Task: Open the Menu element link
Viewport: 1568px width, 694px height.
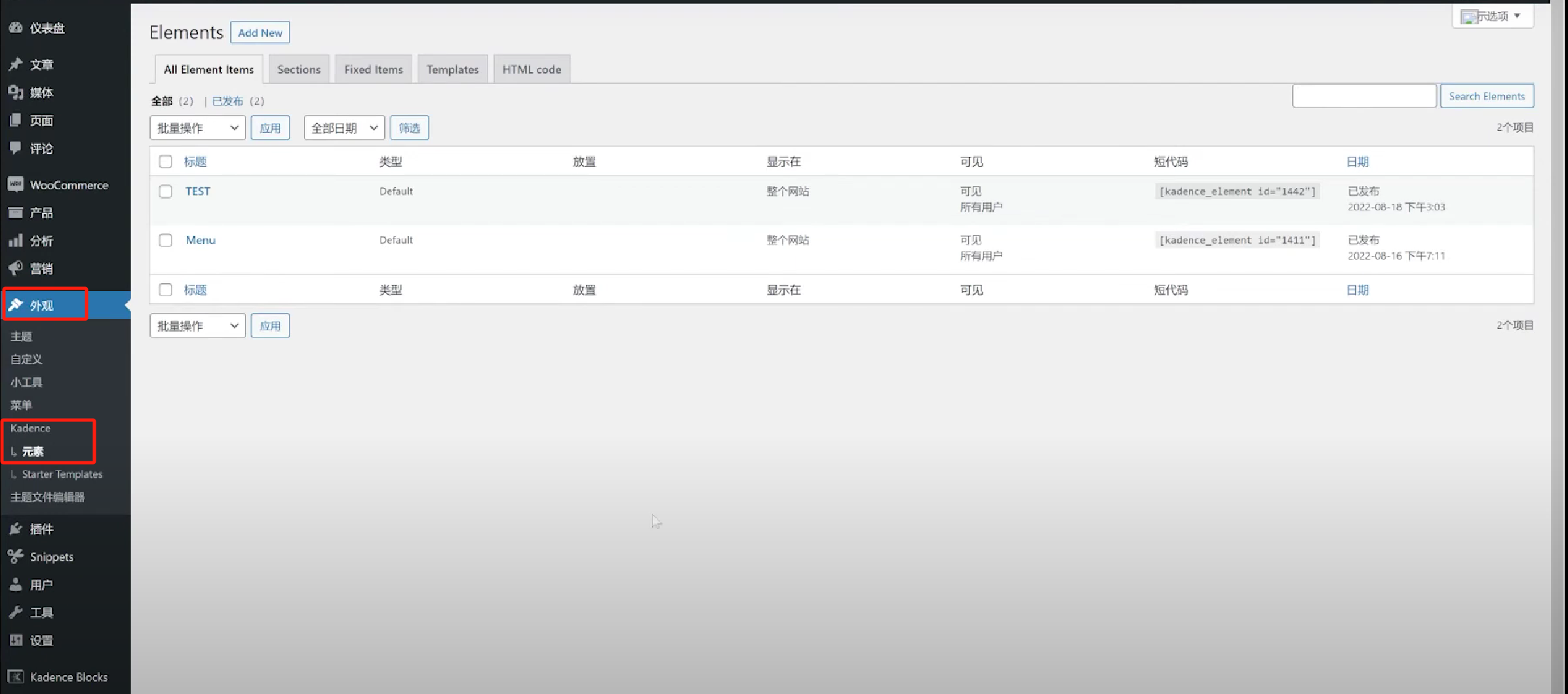Action: 201,241
